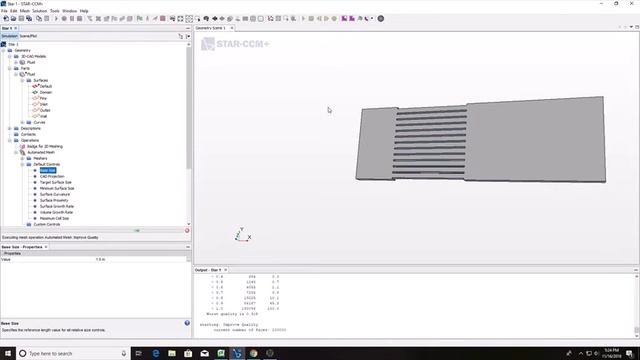Select the Geometry Scene 1 tab
Viewport: 640px width, 360px height.
[211, 28]
